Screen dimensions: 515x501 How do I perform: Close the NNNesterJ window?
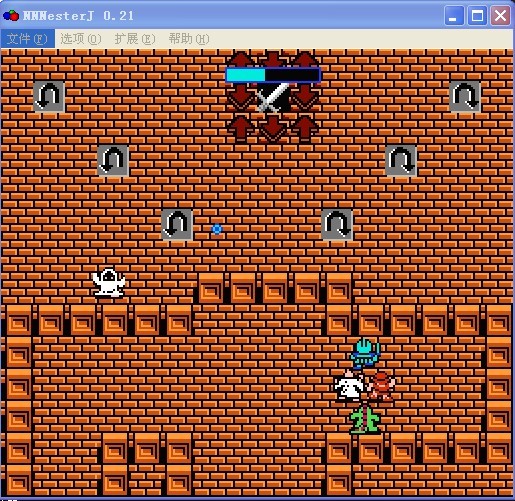click(x=500, y=15)
